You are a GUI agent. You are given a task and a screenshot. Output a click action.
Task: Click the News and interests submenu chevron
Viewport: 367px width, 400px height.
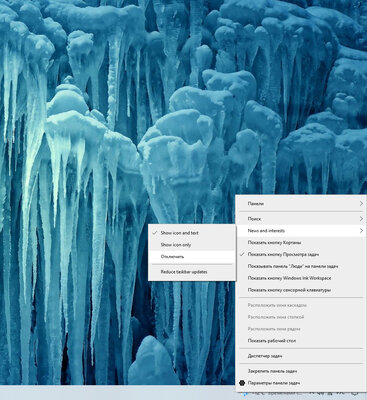[361, 231]
